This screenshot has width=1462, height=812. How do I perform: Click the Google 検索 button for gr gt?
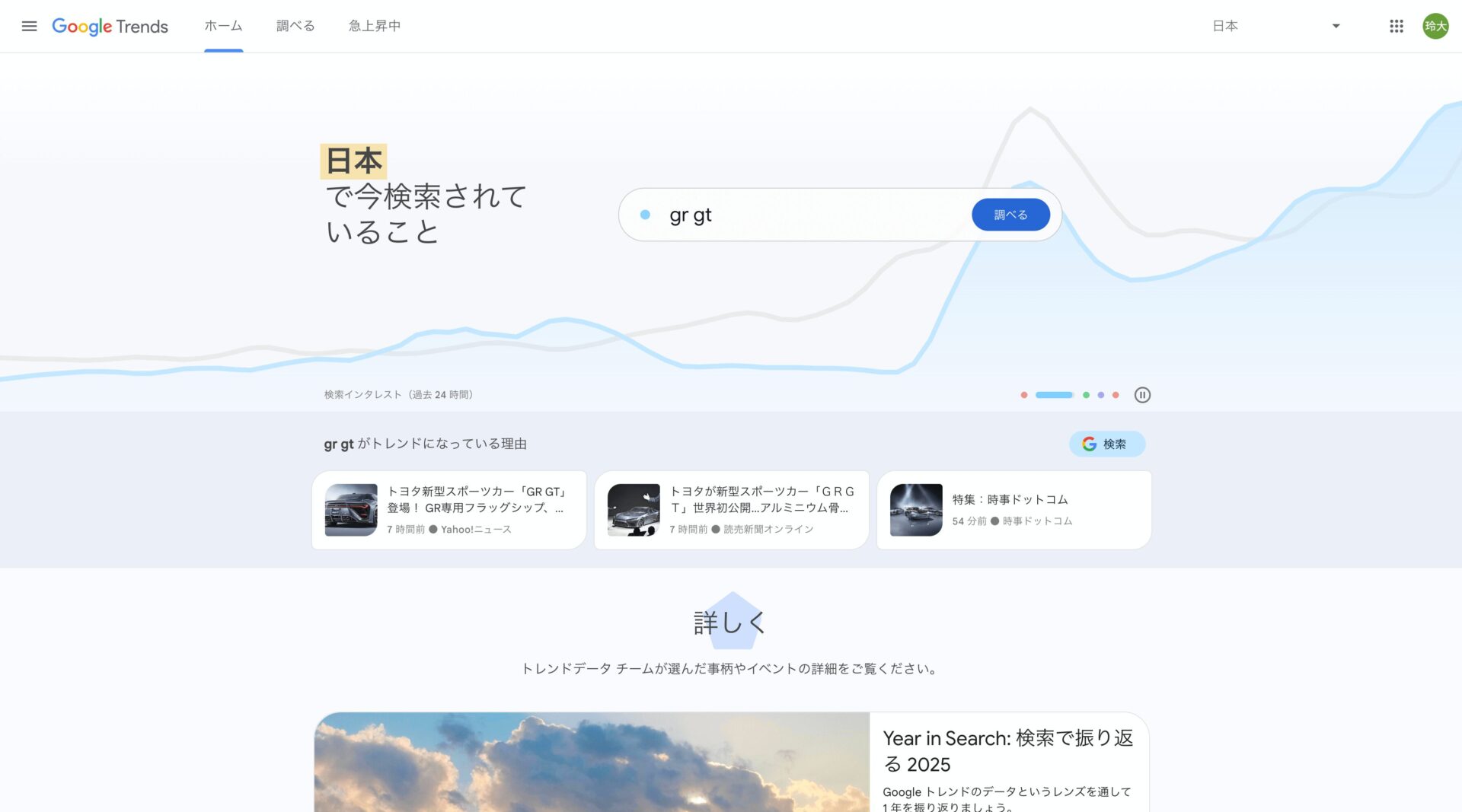pos(1106,444)
